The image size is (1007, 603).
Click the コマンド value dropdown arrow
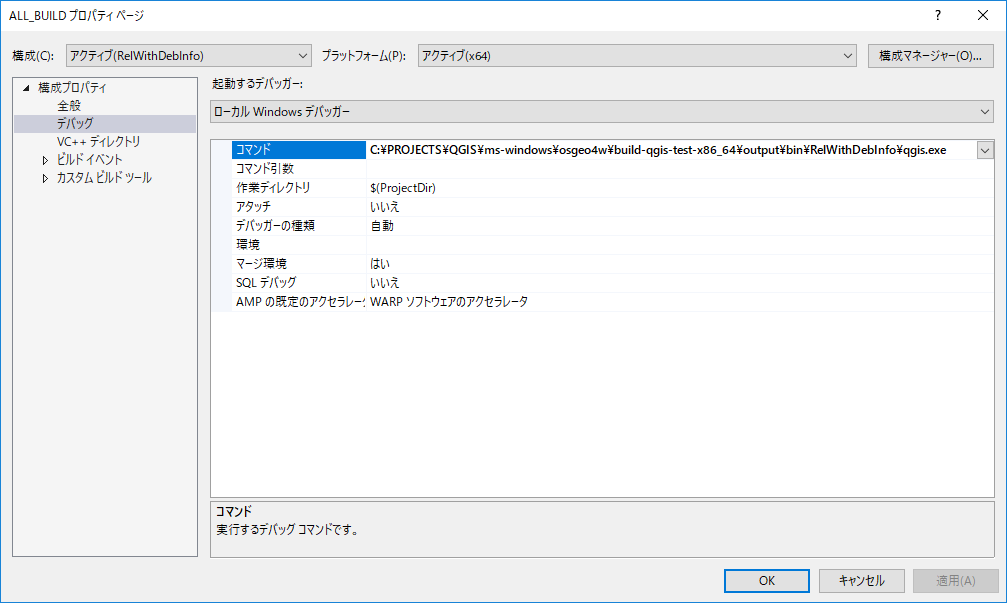pos(985,150)
